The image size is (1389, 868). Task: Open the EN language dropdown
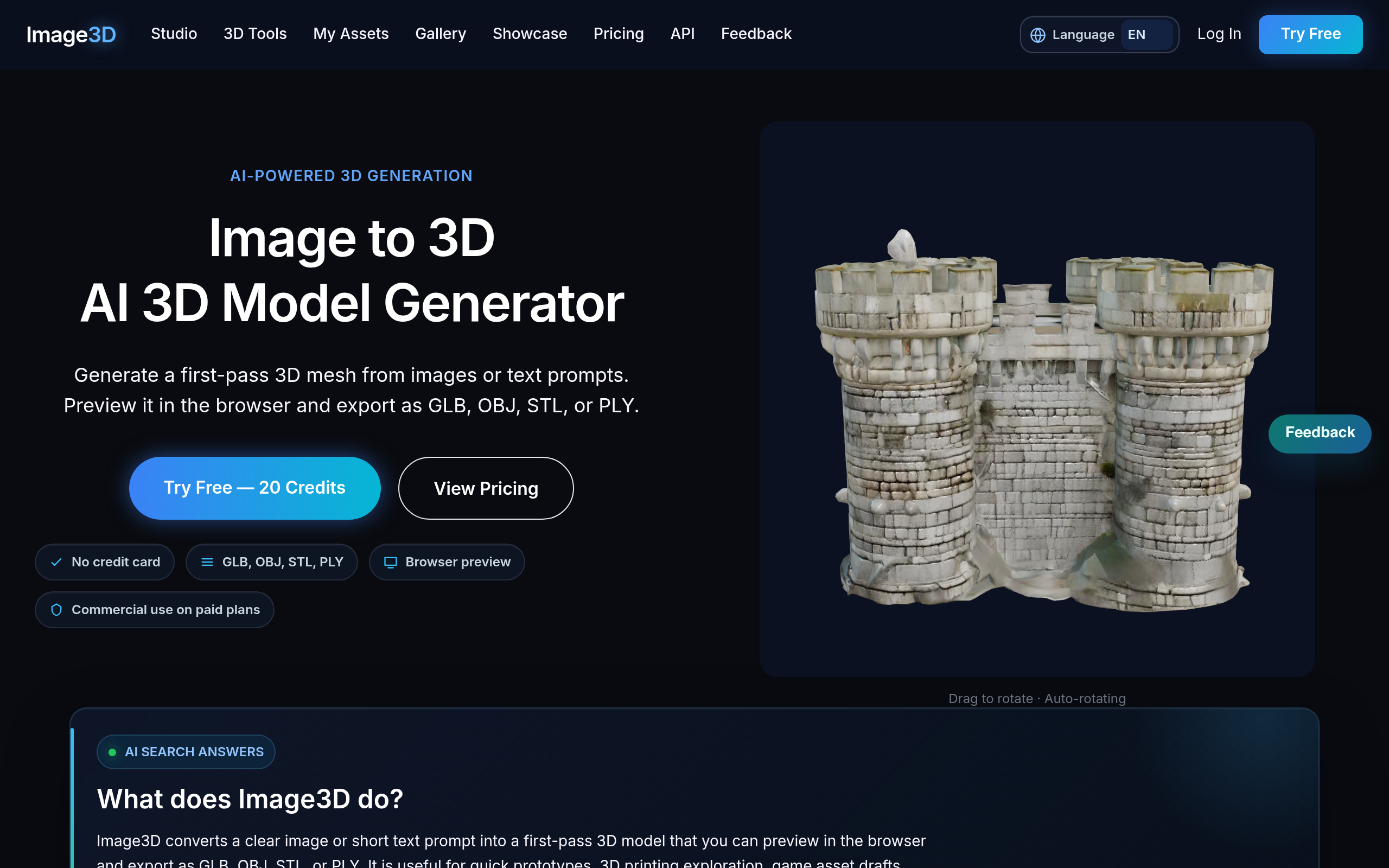(1146, 34)
